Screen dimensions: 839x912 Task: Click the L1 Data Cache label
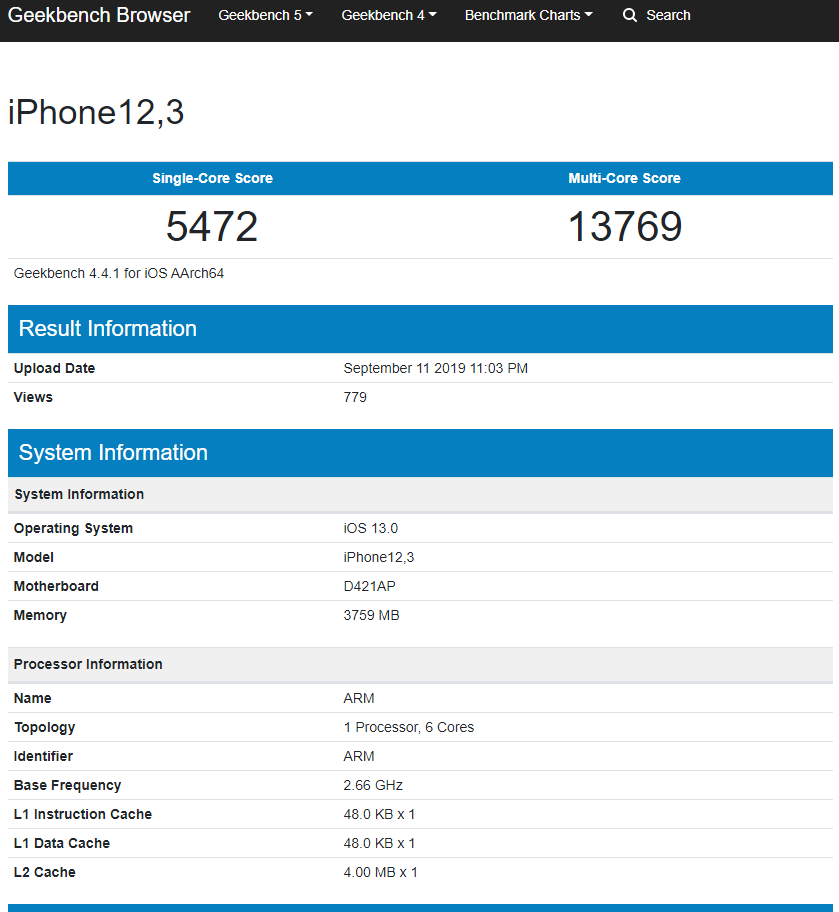pos(62,843)
